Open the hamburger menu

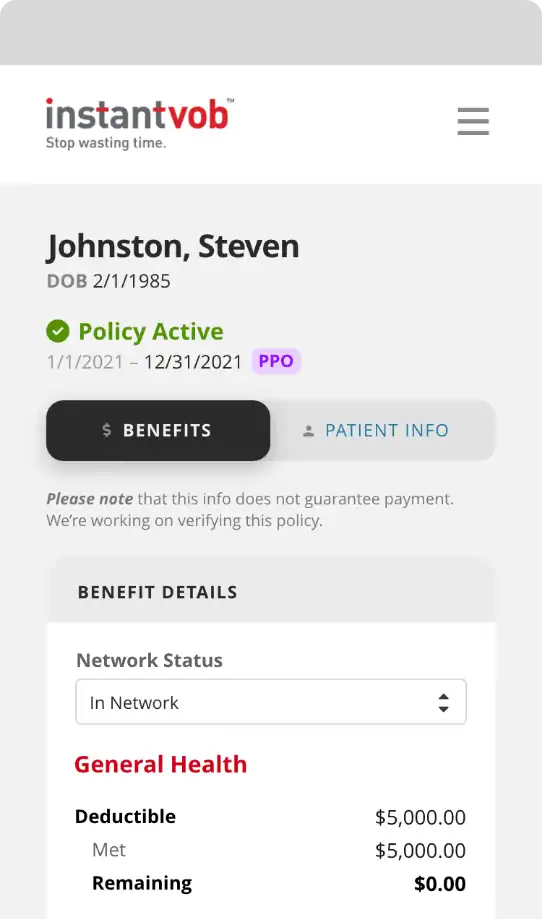click(x=473, y=121)
